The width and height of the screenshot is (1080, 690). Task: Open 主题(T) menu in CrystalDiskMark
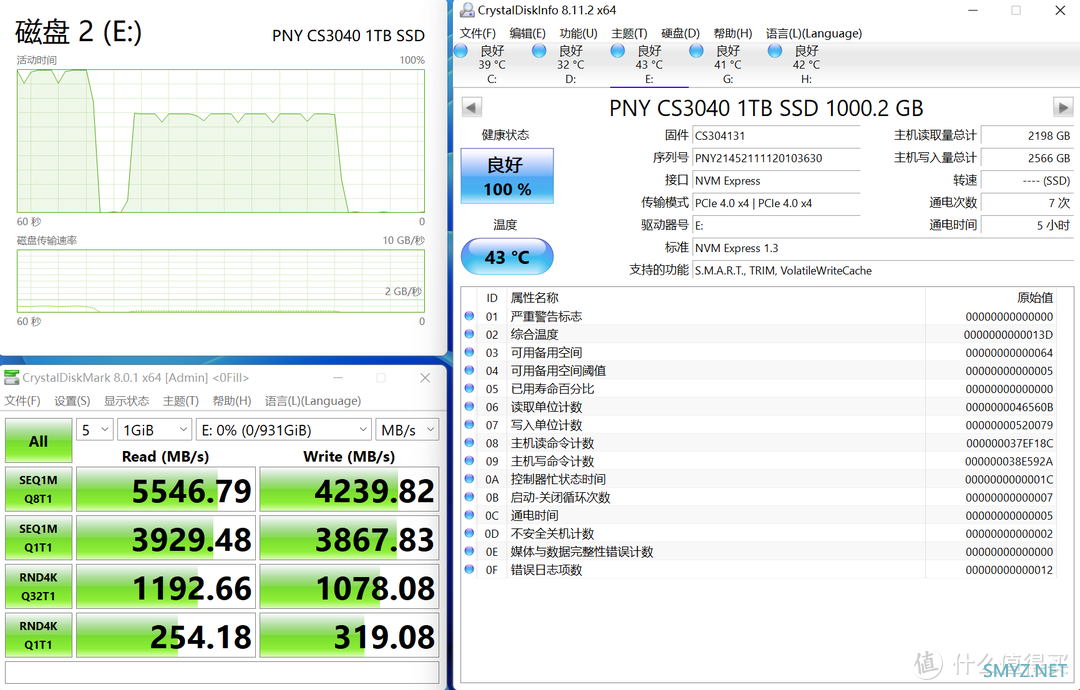[180, 401]
